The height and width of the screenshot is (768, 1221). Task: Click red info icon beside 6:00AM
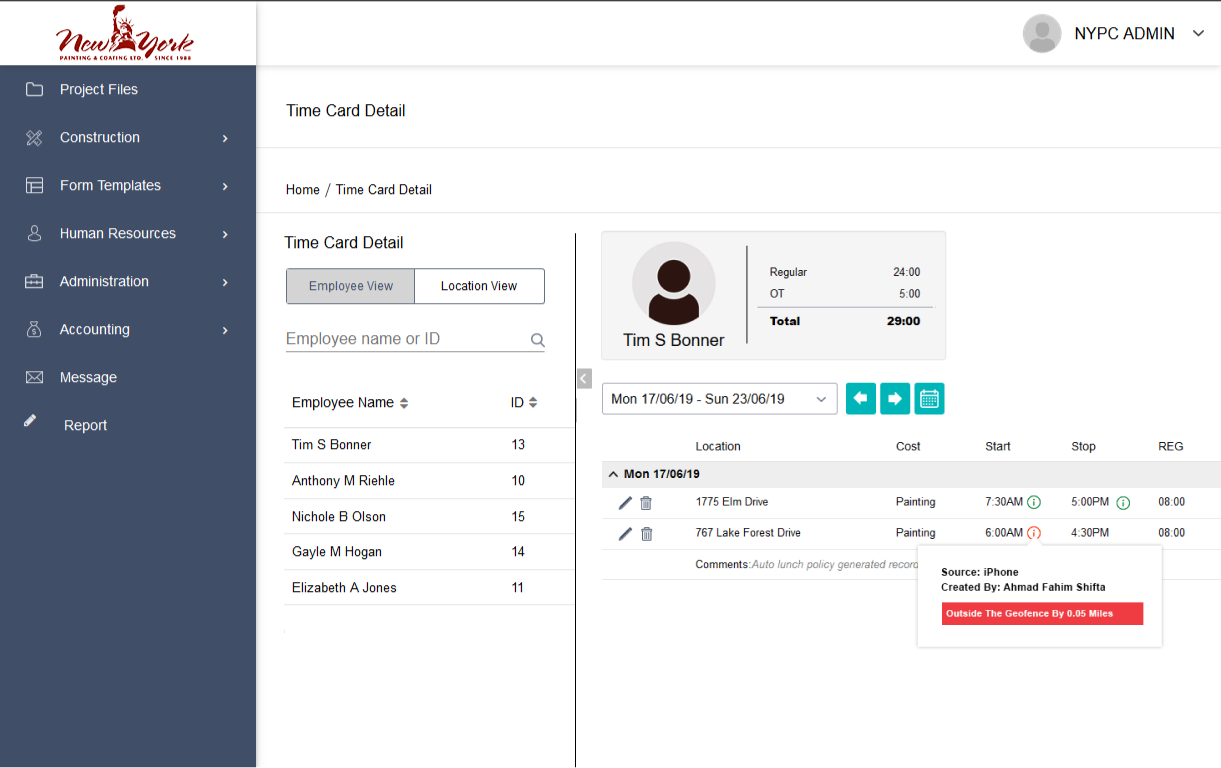(x=1034, y=533)
